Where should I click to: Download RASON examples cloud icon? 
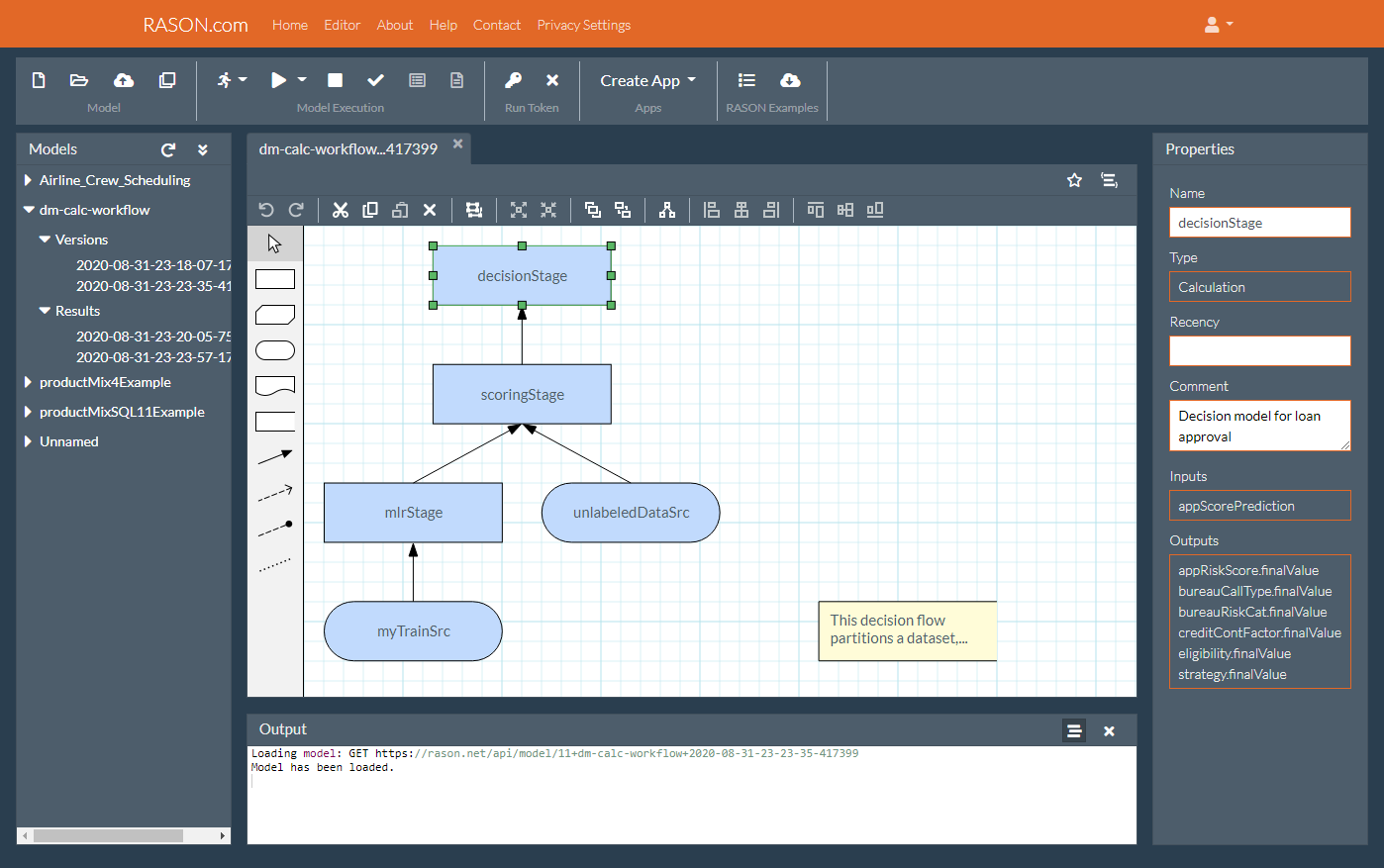790,80
